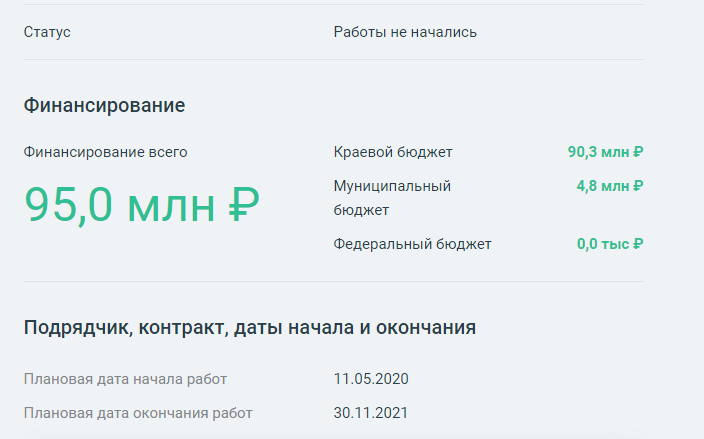Select the large 95,0 млн total amount
Screen dimensions: 704x439
click(120, 204)
